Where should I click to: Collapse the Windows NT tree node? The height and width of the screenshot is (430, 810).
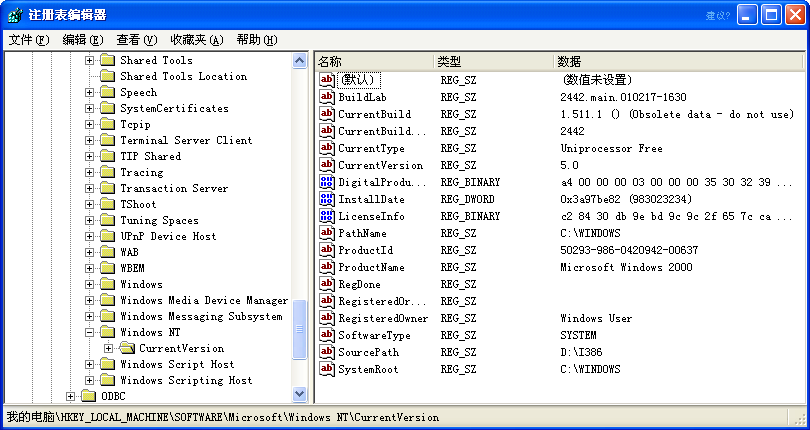click(89, 333)
